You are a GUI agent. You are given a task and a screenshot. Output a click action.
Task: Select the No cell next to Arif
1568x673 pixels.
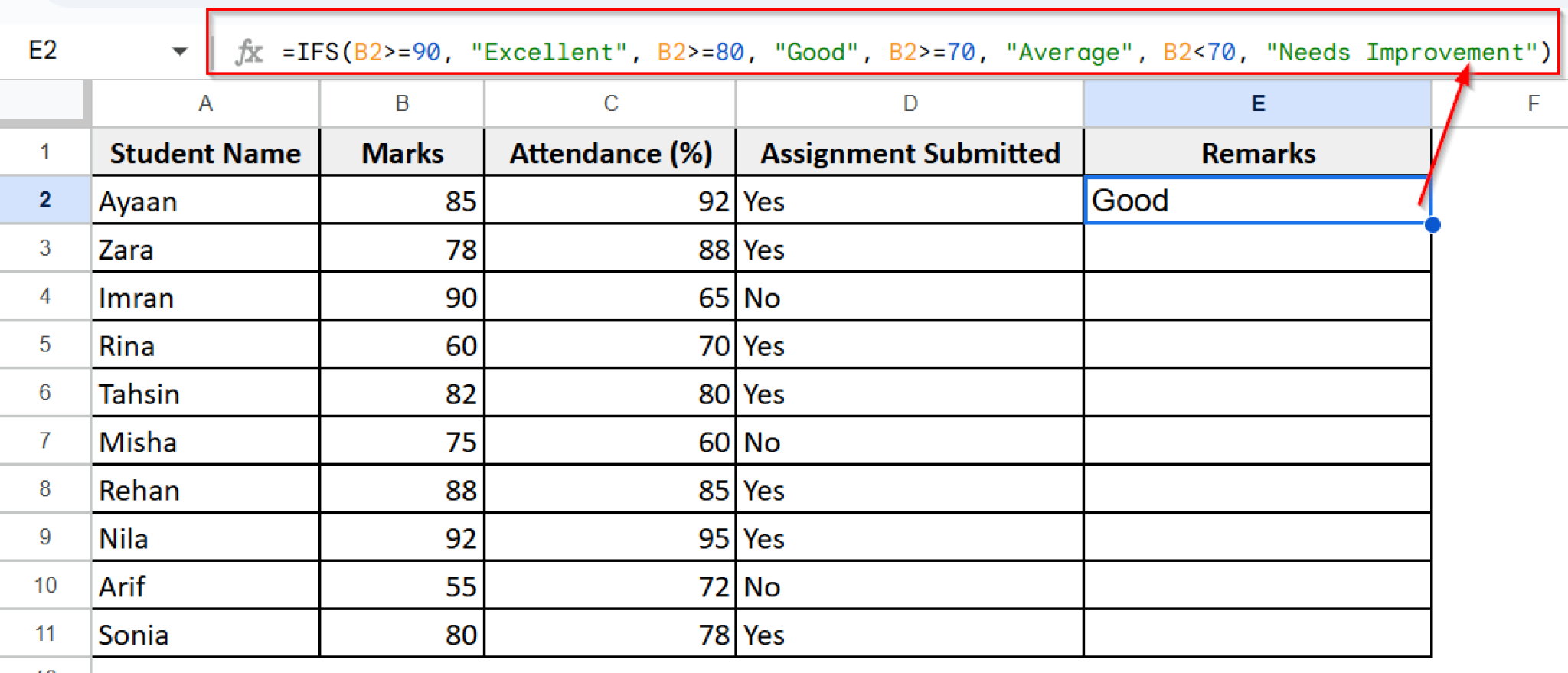(910, 586)
